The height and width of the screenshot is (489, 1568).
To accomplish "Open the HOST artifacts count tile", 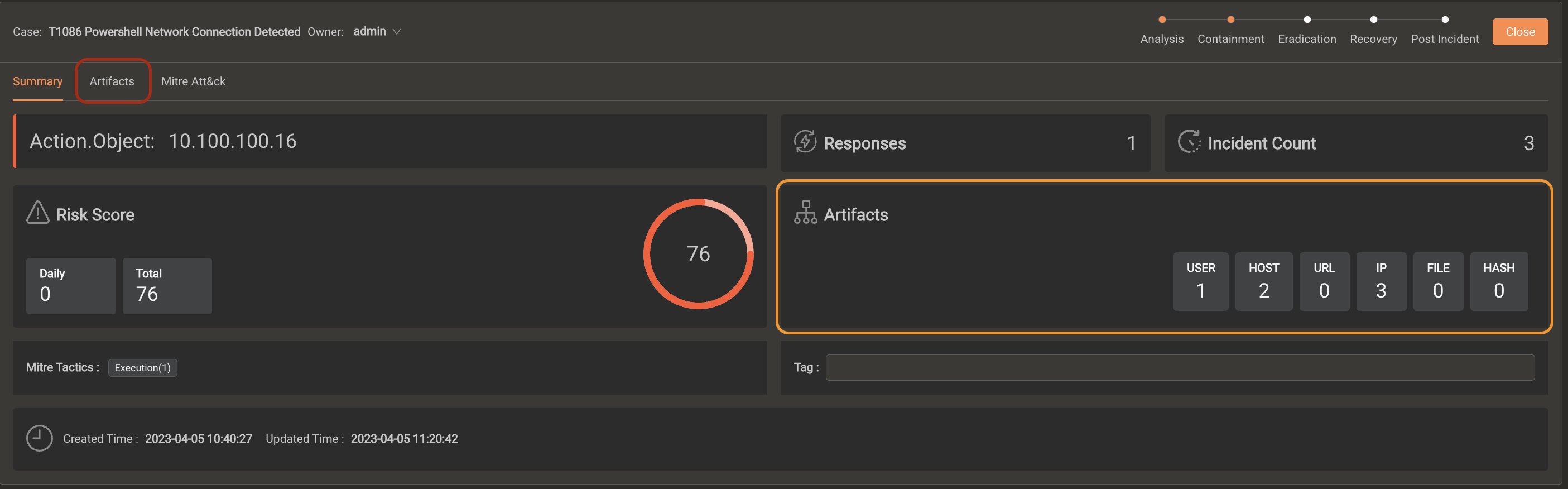I will coord(1264,281).
